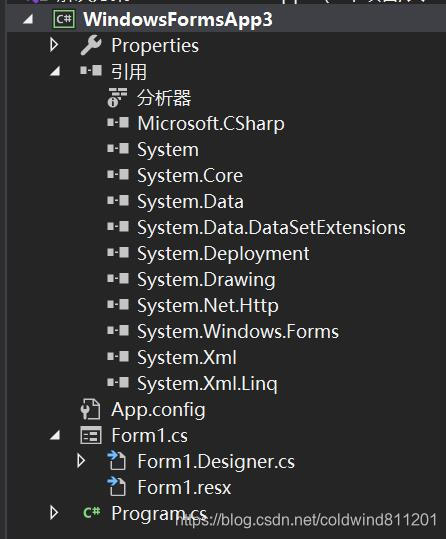Click the reference icon of System.Deployment
Image resolution: width=446 pixels, height=539 pixels.
click(x=118, y=253)
